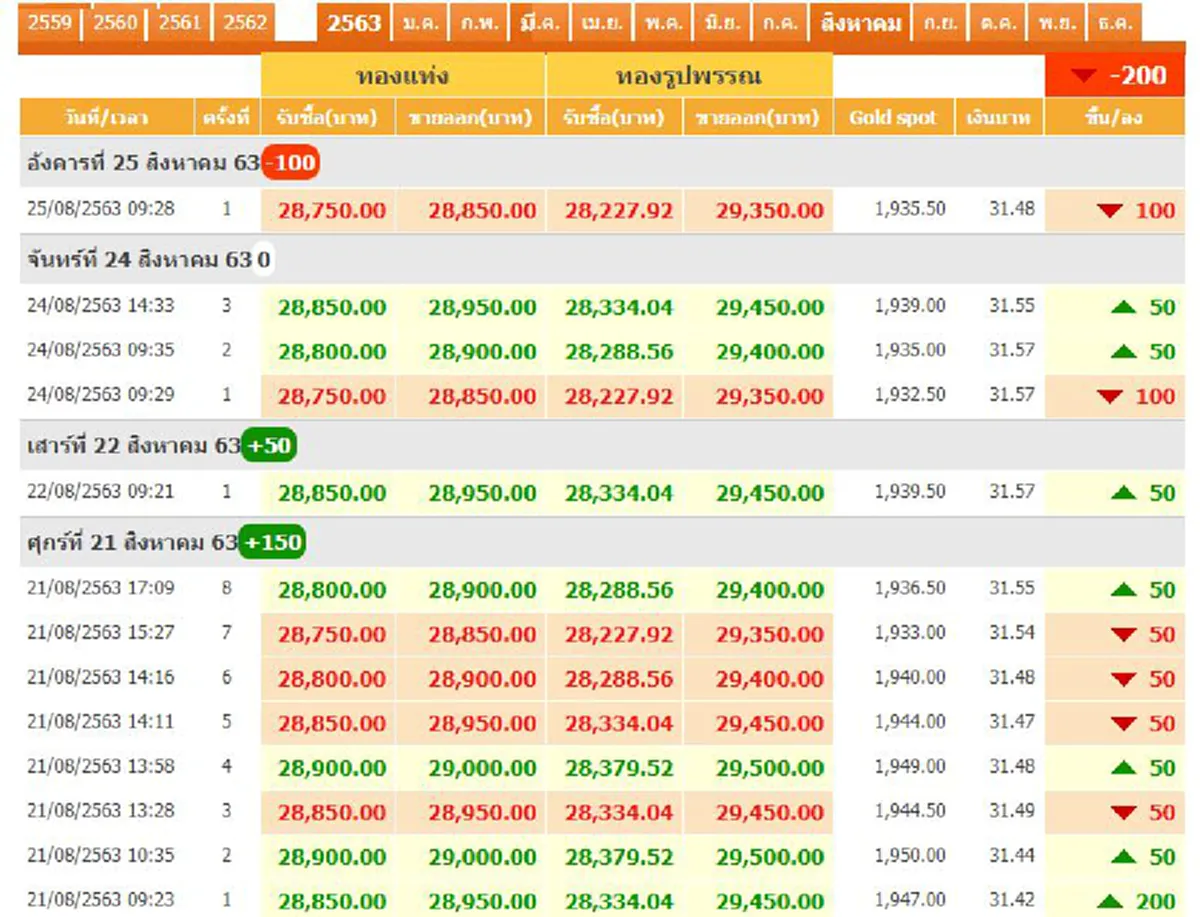Click down arrow in 24/08/2563 09:29 row
This screenshot has height=917, width=1200.
pos(1110,397)
